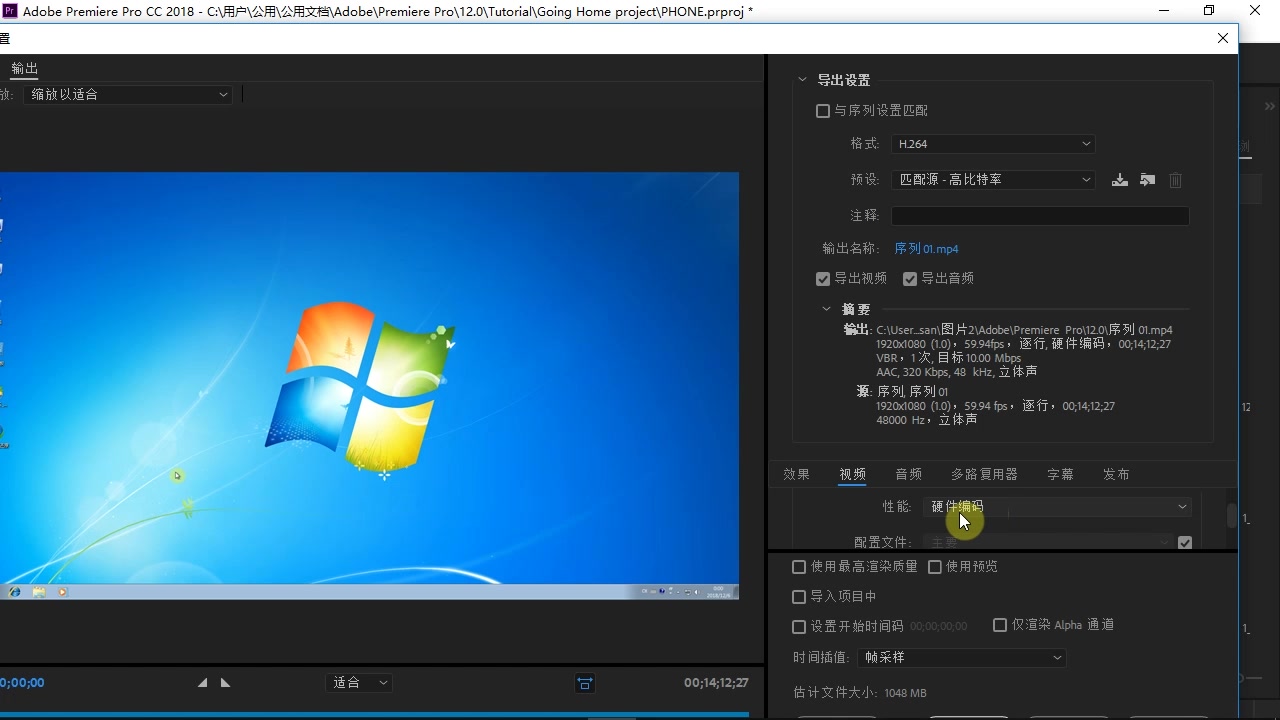Image resolution: width=1280 pixels, height=720 pixels.
Task: Click the video preview image
Action: [369, 386]
